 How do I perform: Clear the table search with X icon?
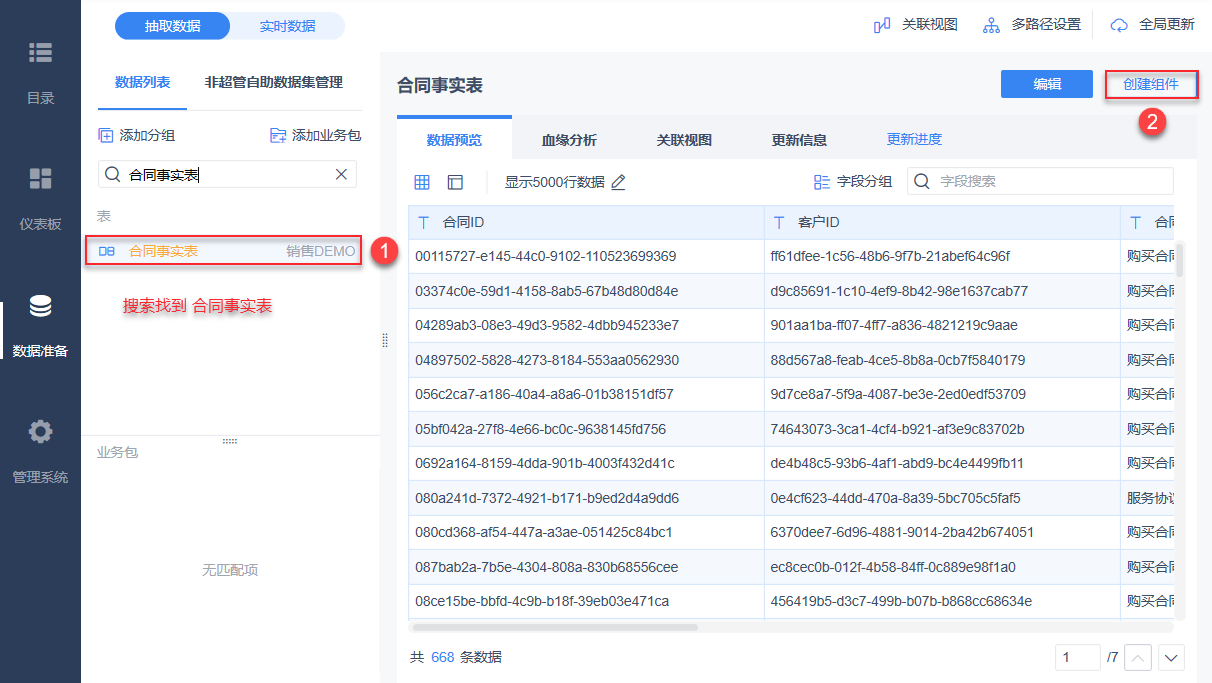(341, 175)
